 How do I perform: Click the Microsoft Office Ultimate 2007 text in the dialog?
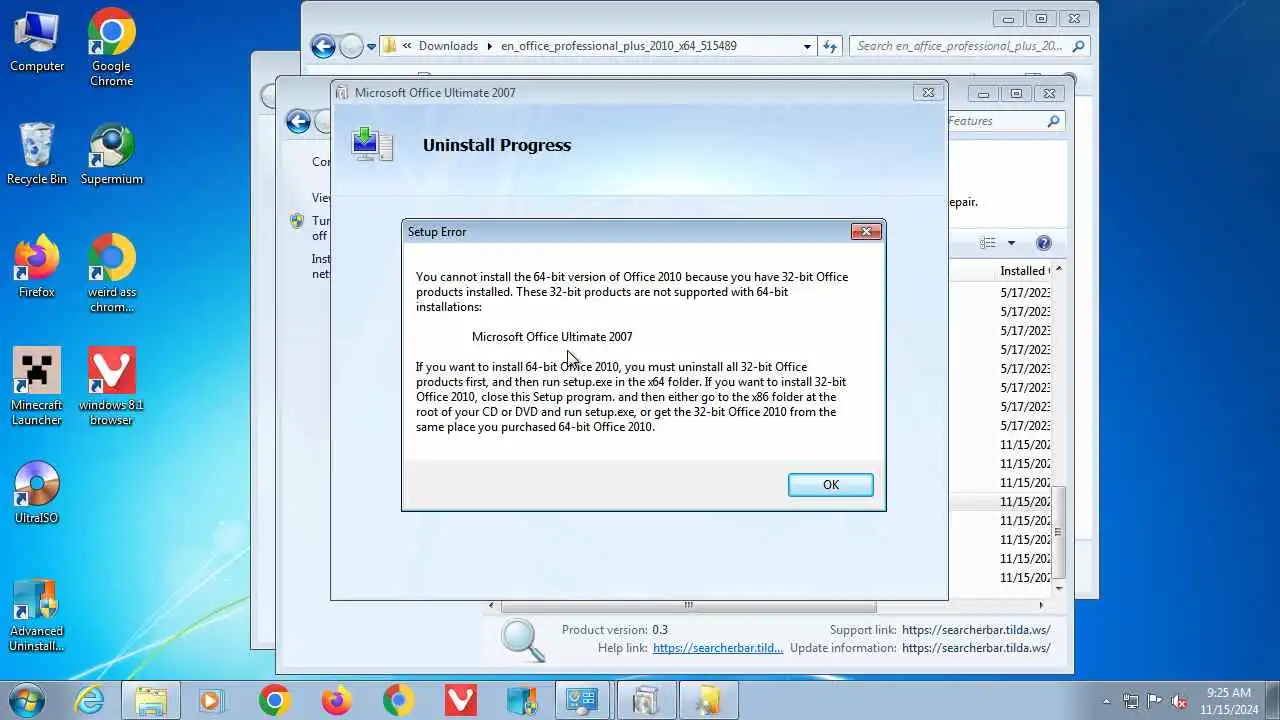click(x=552, y=337)
